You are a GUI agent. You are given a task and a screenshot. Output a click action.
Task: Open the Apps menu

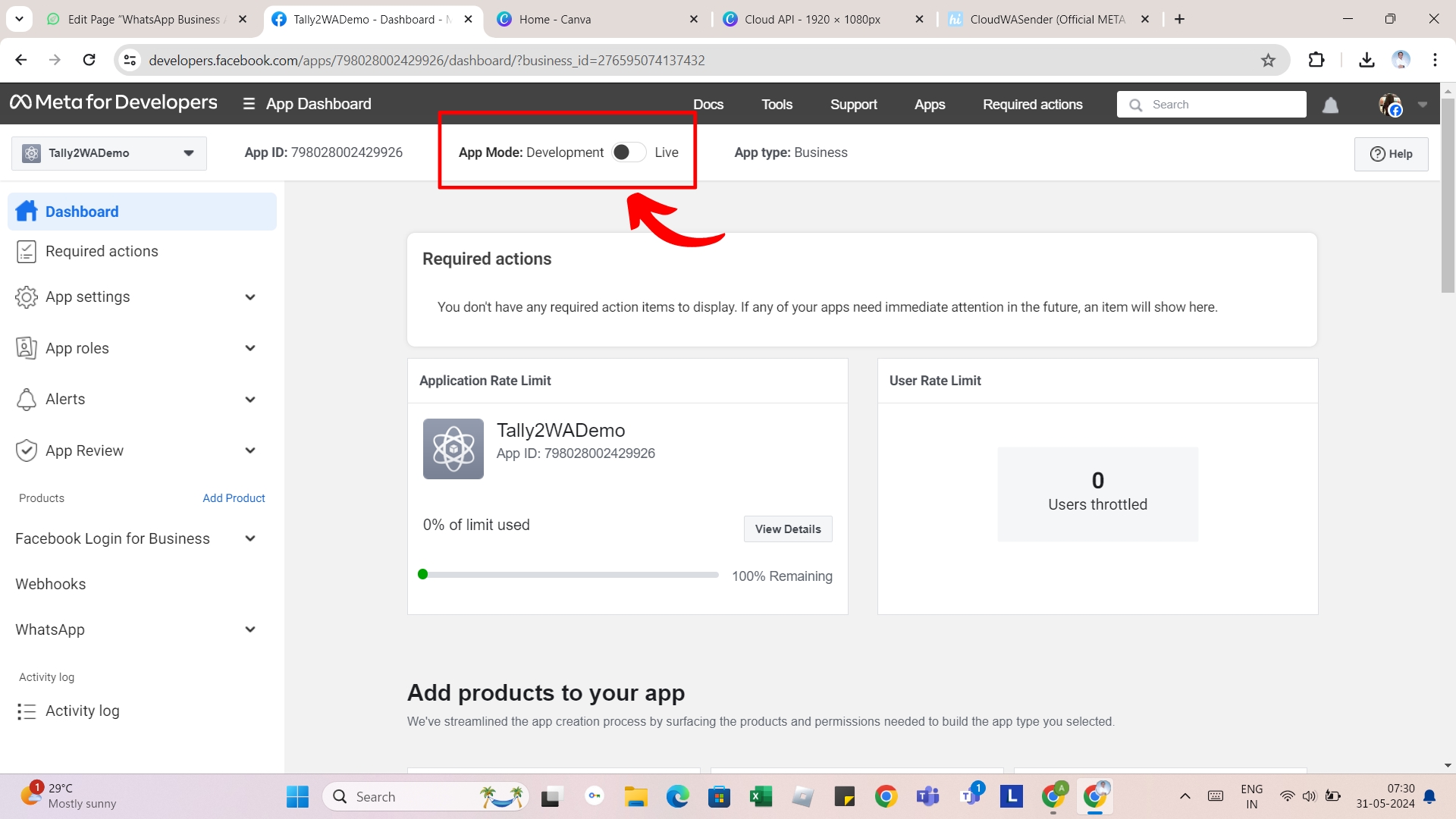[930, 105]
